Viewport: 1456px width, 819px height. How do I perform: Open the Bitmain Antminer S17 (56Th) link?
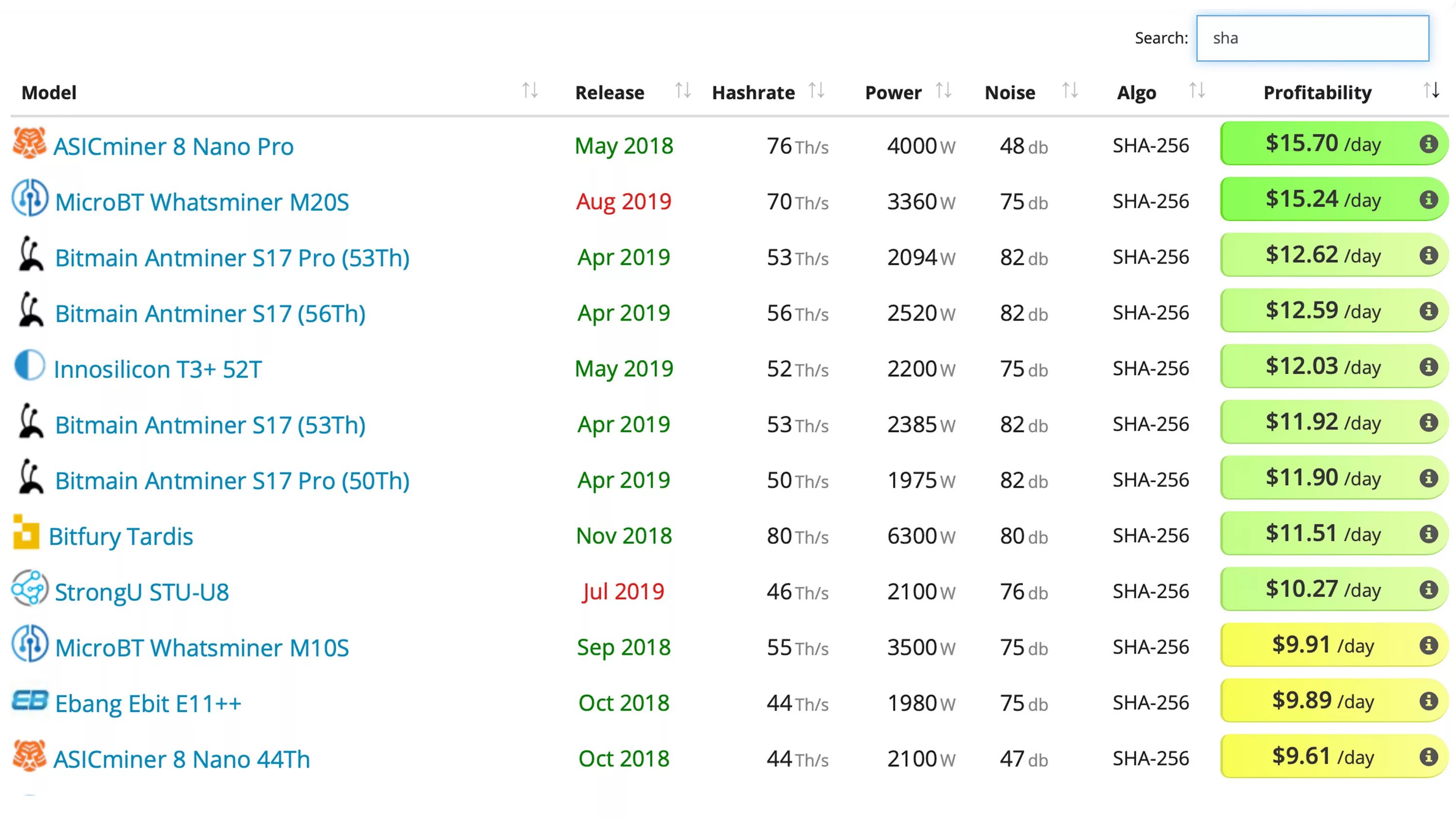pos(210,314)
